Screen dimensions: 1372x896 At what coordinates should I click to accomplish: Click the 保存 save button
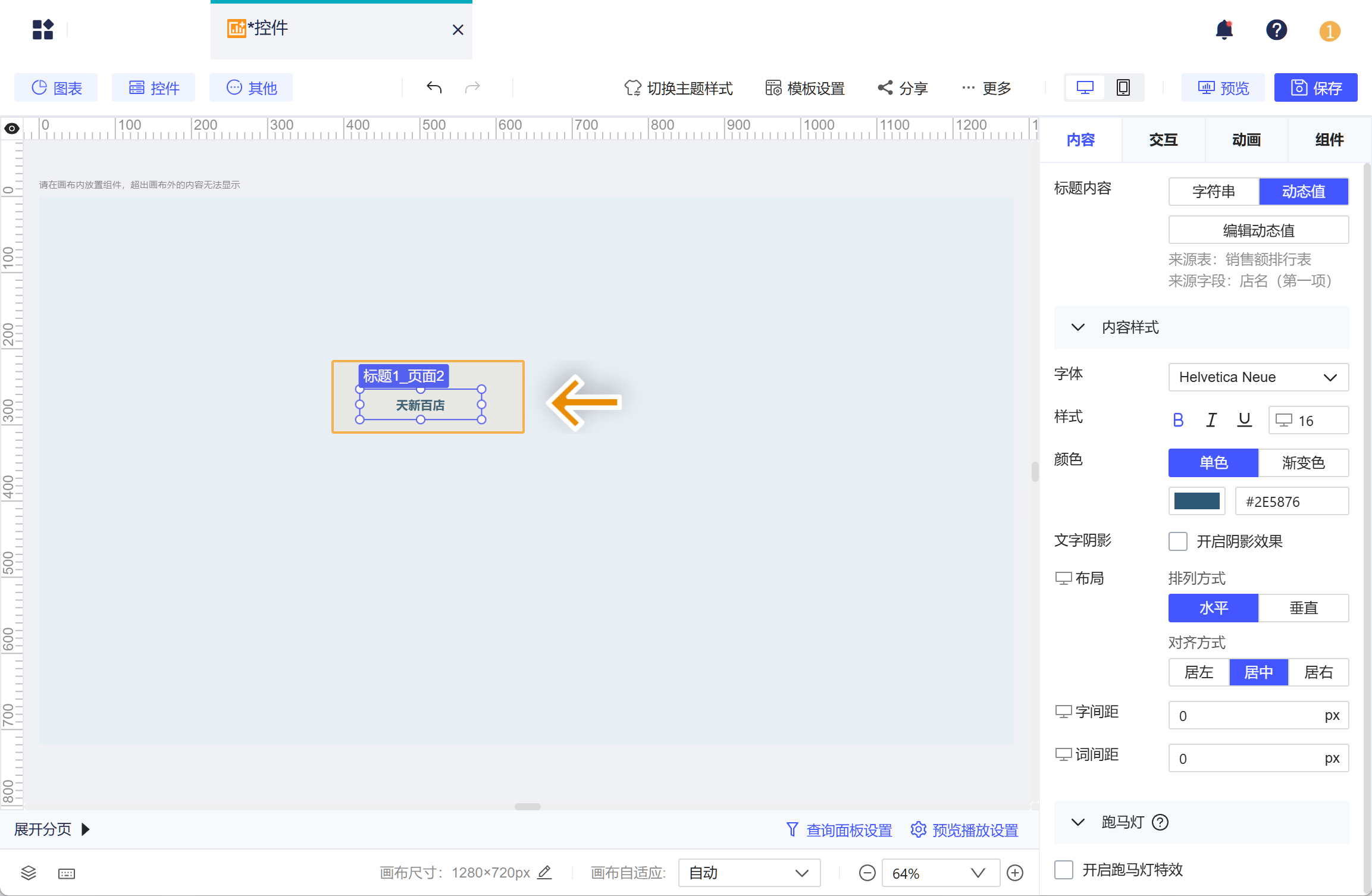[1315, 88]
